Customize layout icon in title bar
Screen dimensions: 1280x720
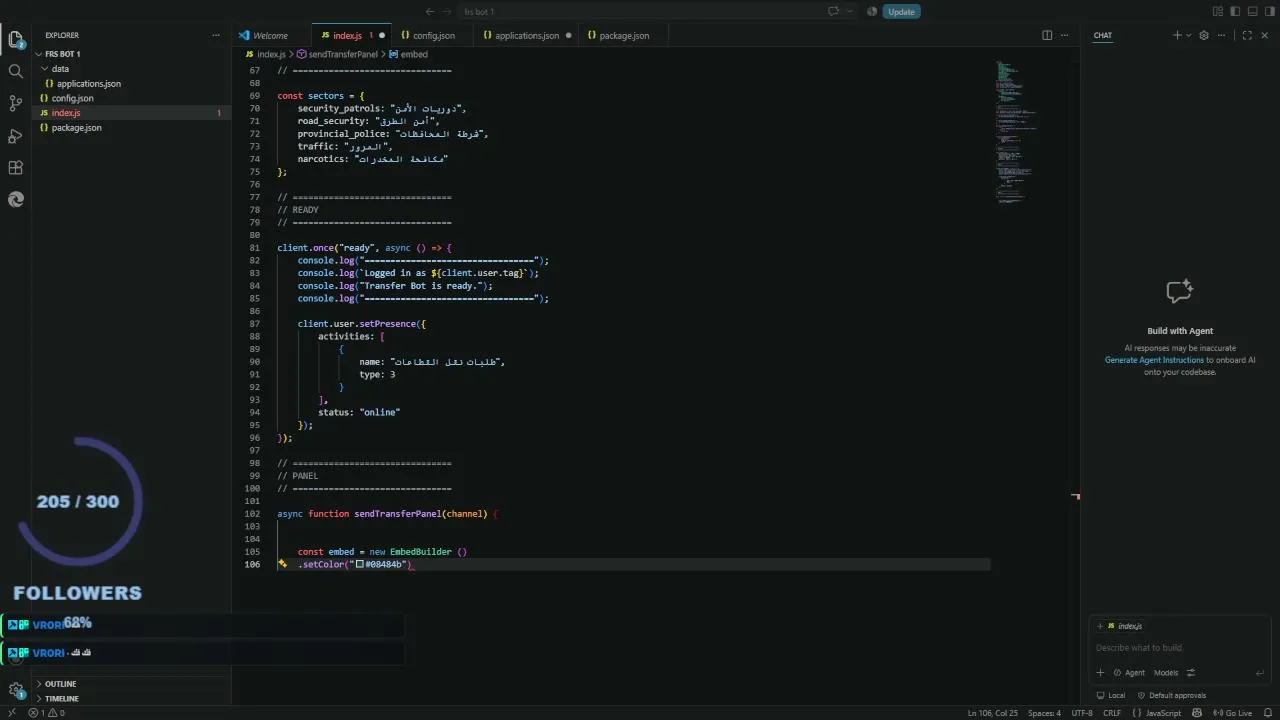click(x=1218, y=12)
